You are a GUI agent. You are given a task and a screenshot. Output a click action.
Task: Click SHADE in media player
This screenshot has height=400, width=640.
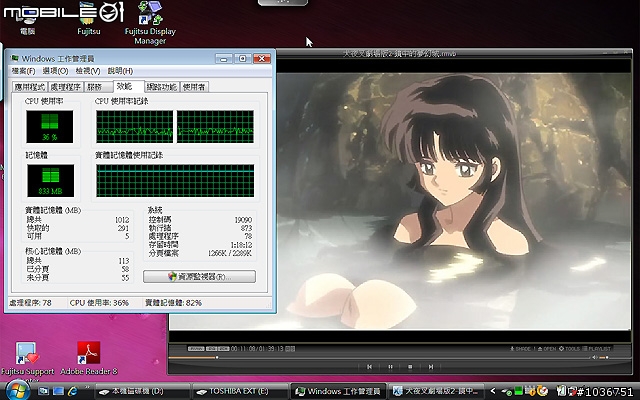(520, 349)
